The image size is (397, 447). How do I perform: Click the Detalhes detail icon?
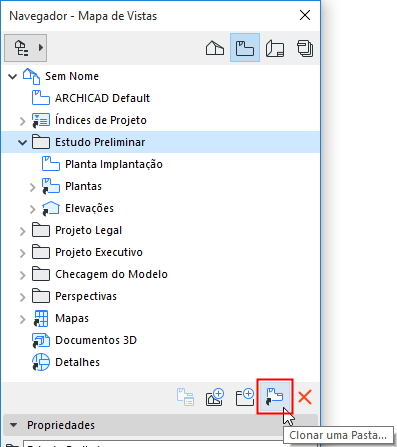(41, 362)
